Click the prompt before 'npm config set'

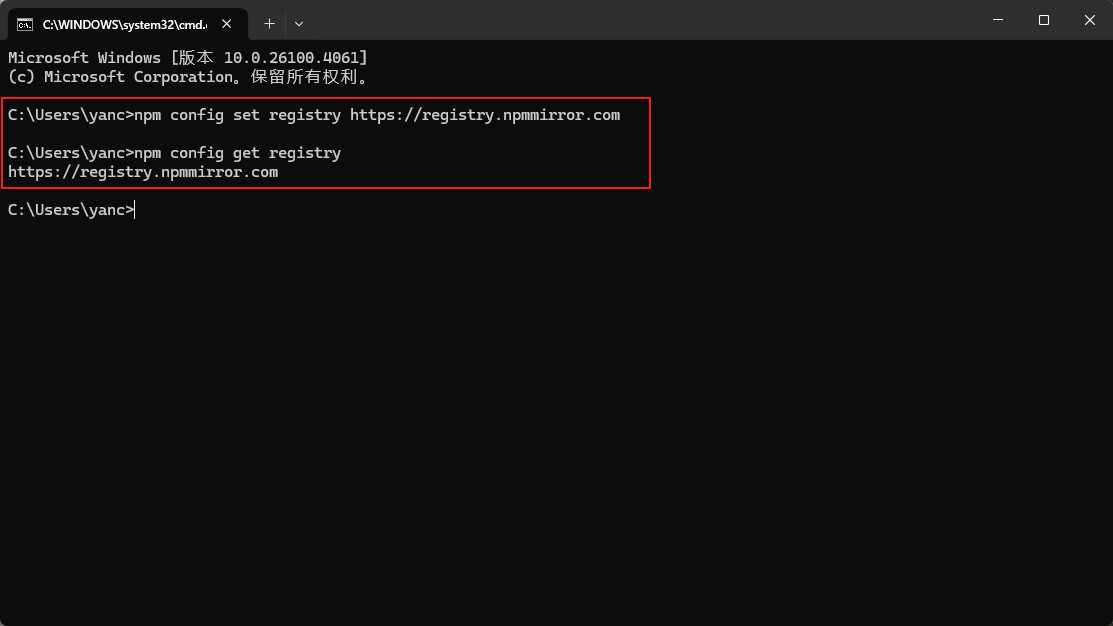click(x=71, y=115)
